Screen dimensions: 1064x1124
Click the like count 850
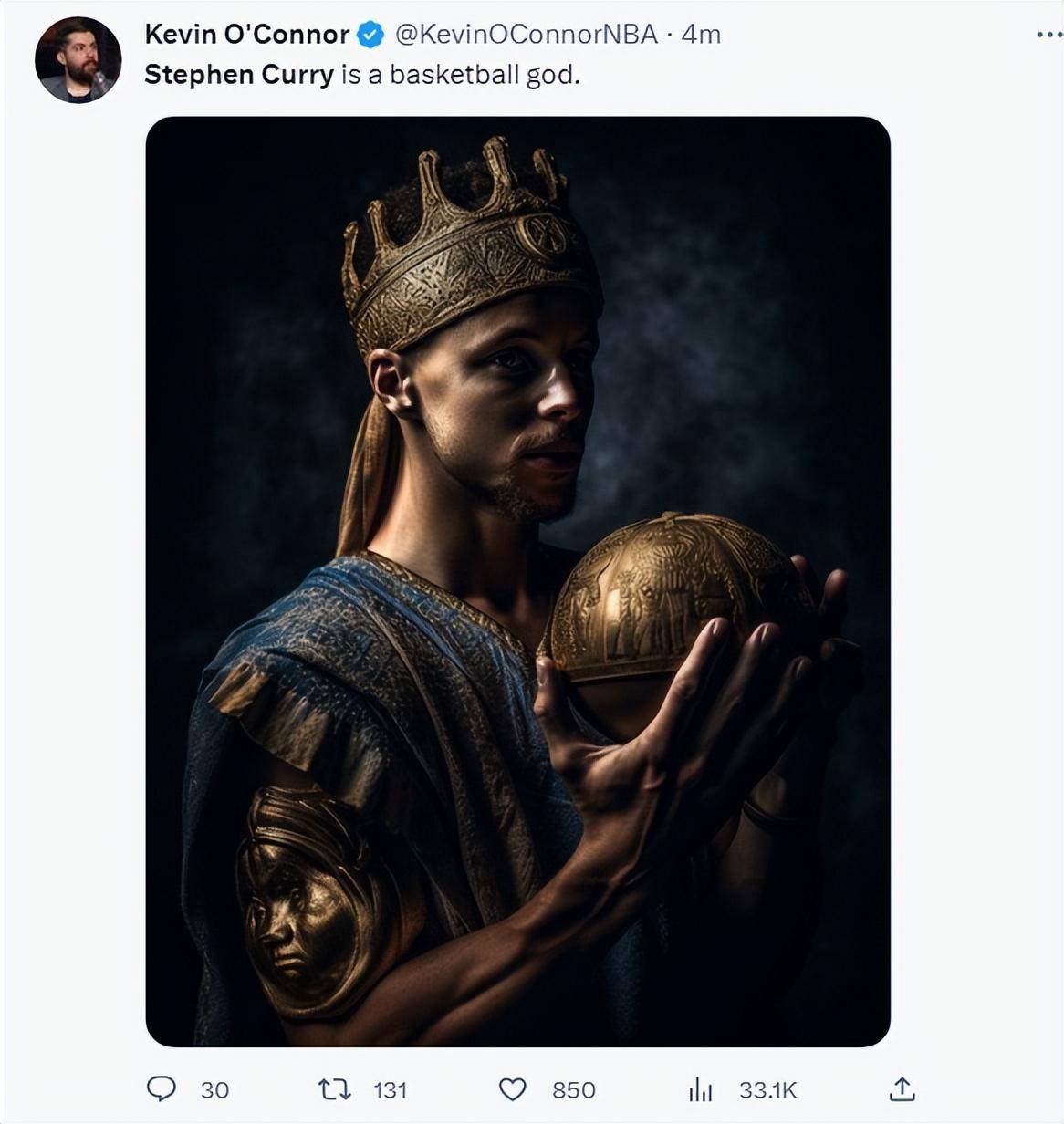click(573, 1090)
